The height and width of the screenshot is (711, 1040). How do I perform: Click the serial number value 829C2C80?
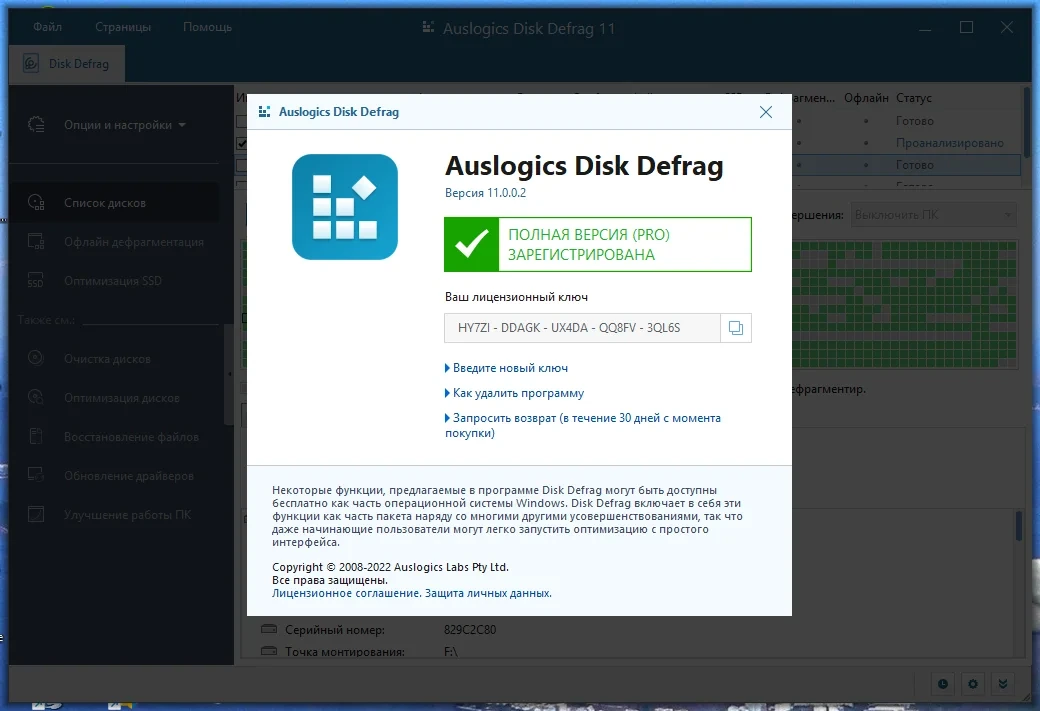(470, 629)
